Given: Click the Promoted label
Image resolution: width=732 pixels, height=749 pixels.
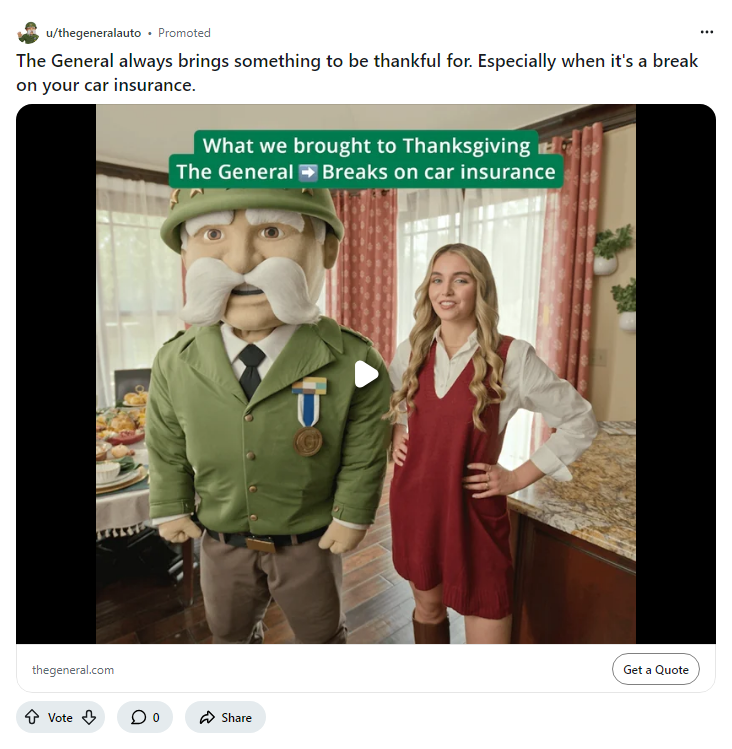Looking at the screenshot, I should tap(184, 33).
